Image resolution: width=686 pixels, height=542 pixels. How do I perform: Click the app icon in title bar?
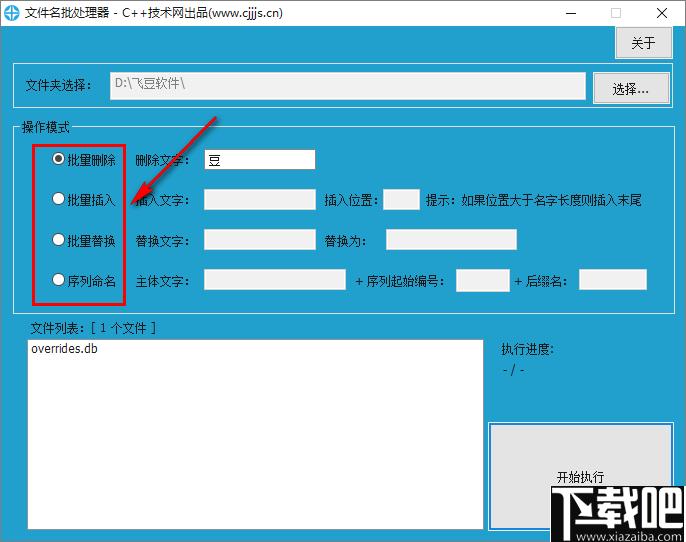(12, 13)
